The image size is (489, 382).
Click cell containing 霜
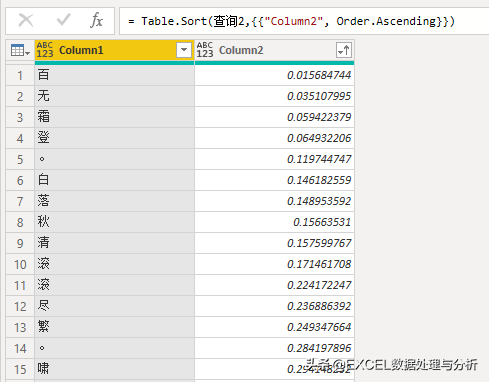click(x=114, y=117)
